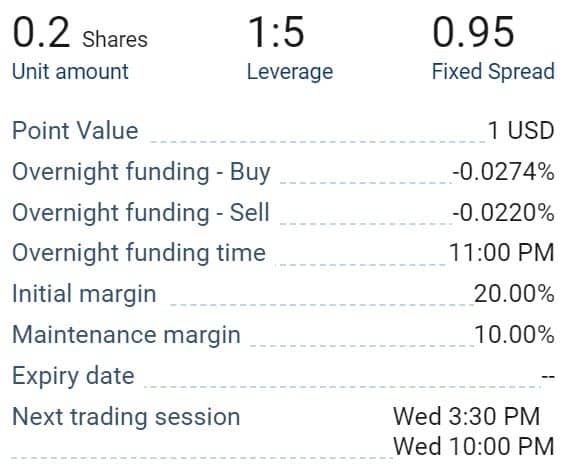Viewport: 570px width, 468px height.
Task: Click the Point Value row label
Action: click(75, 131)
